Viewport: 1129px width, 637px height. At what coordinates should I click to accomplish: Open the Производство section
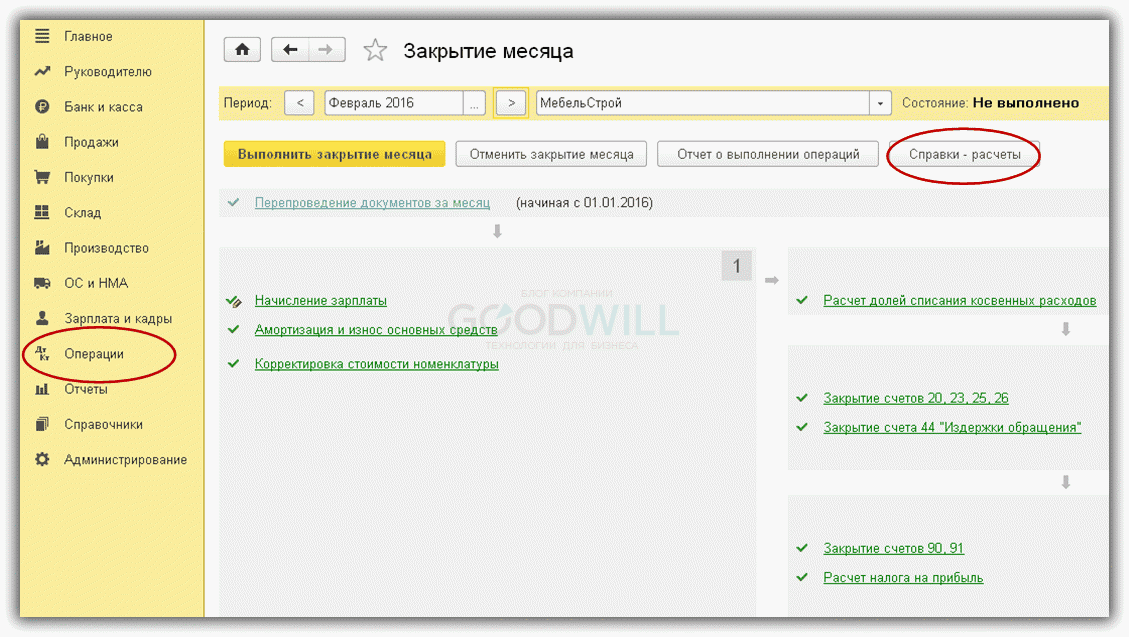[x=107, y=248]
